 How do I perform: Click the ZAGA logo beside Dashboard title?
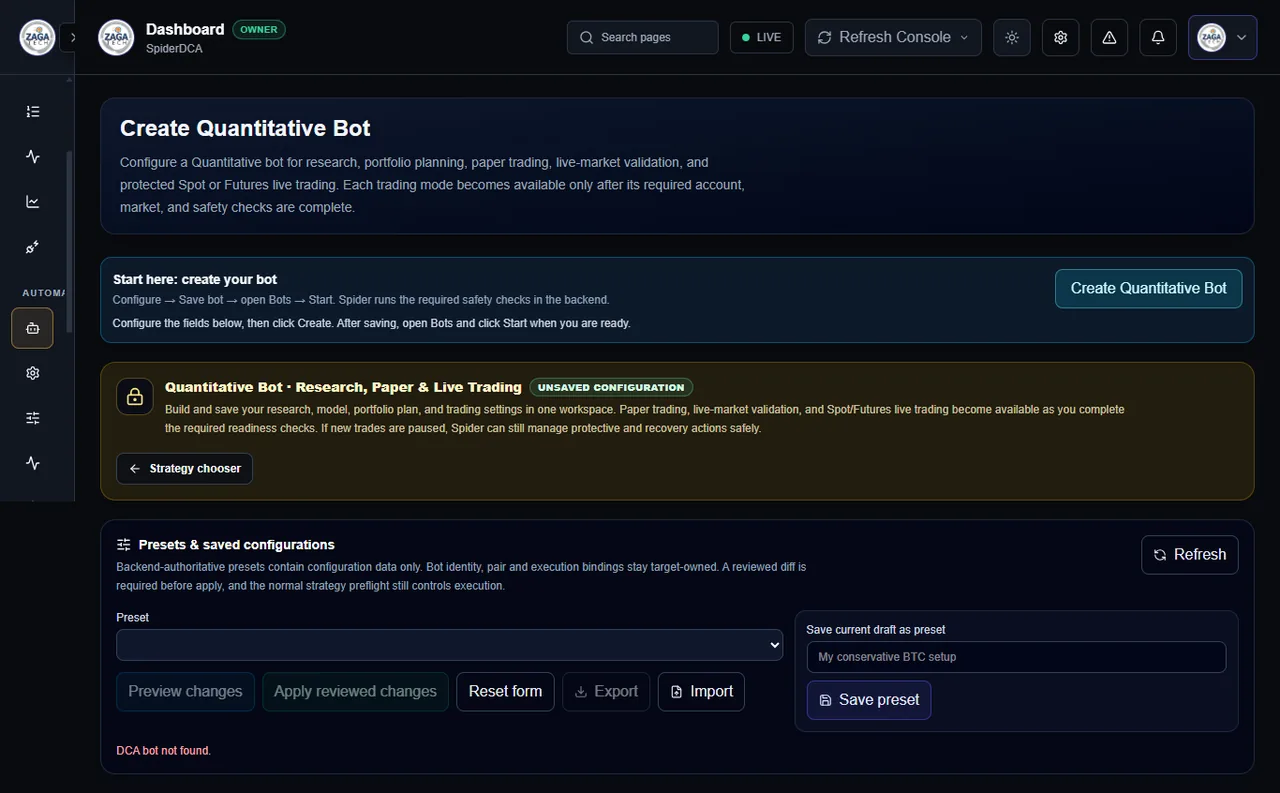[116, 37]
